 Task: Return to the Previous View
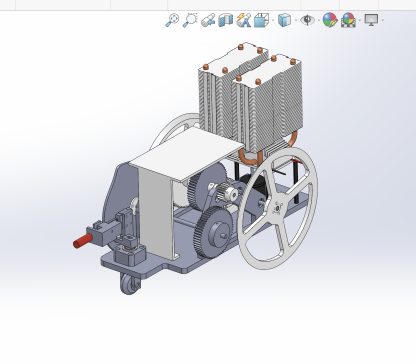pos(208,20)
